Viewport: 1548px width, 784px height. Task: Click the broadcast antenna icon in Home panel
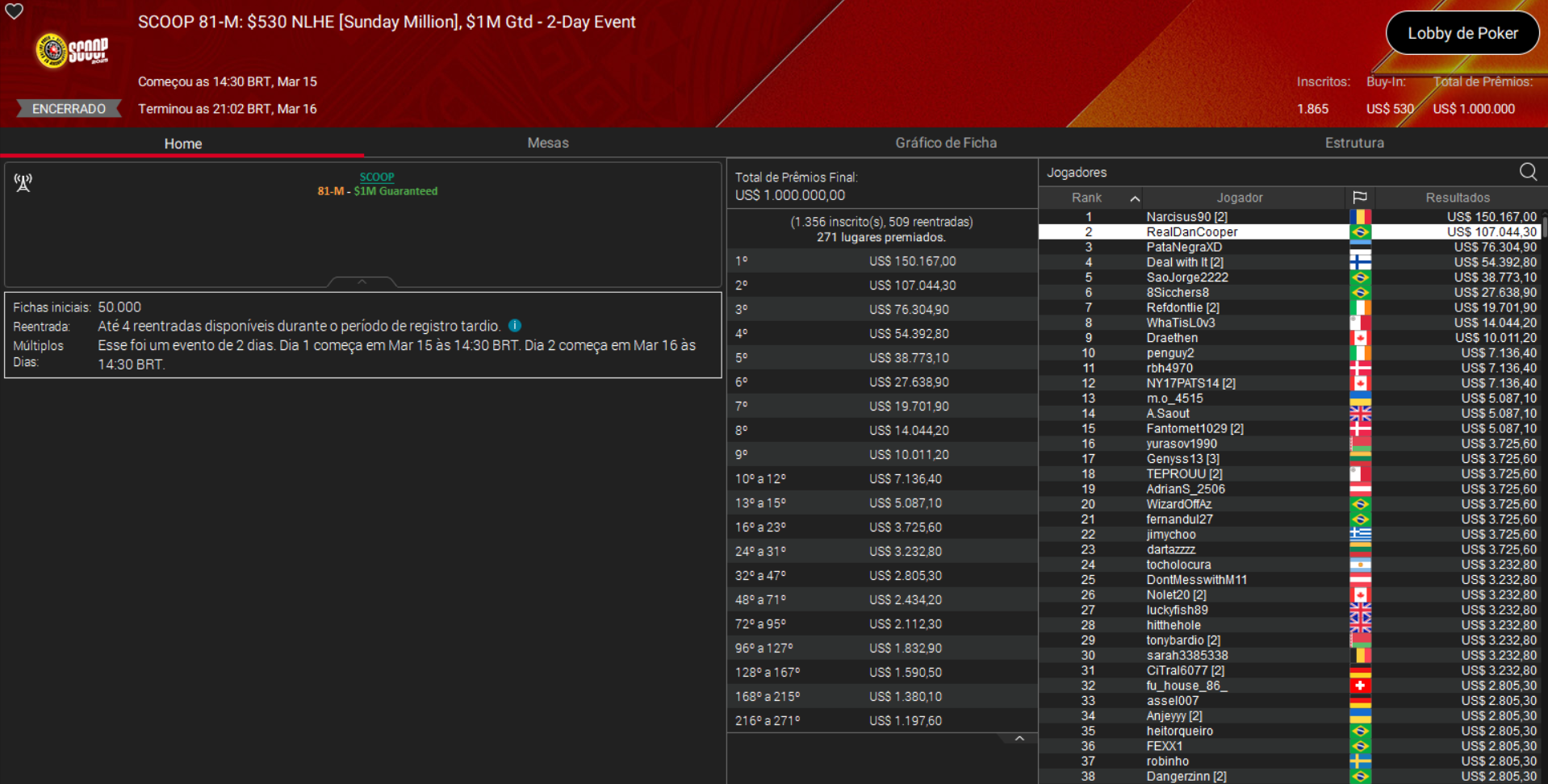point(23,183)
